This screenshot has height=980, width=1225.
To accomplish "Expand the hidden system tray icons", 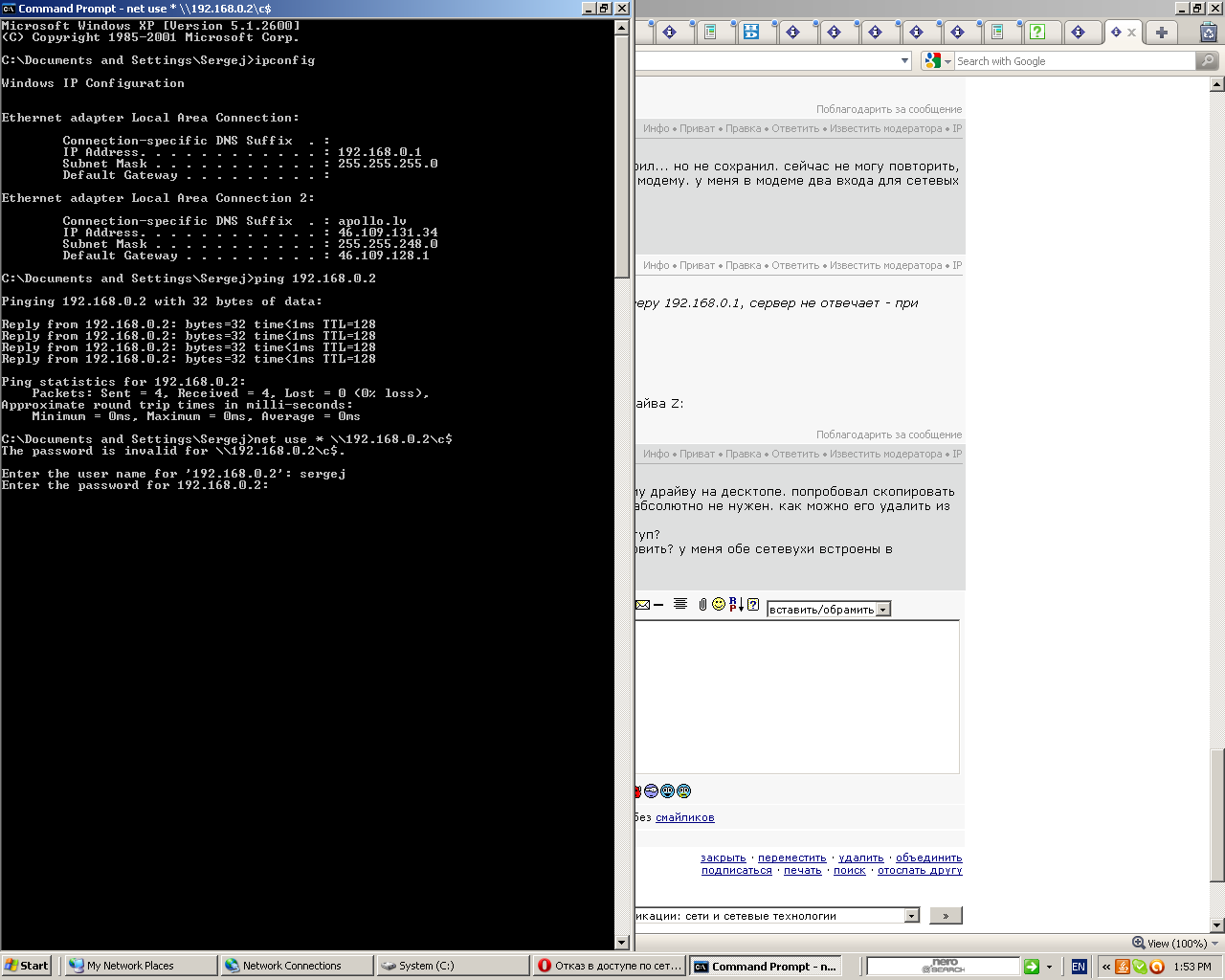I will coord(1106,967).
